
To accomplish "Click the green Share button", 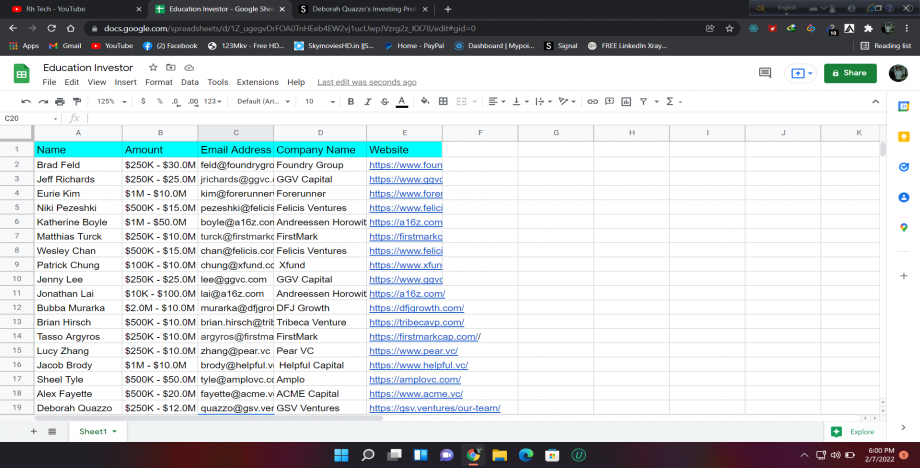I will pyautogui.click(x=849, y=73).
